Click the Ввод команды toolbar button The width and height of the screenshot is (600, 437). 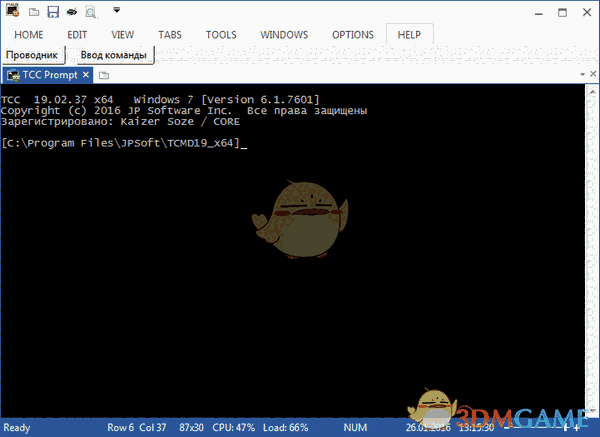[x=114, y=55]
